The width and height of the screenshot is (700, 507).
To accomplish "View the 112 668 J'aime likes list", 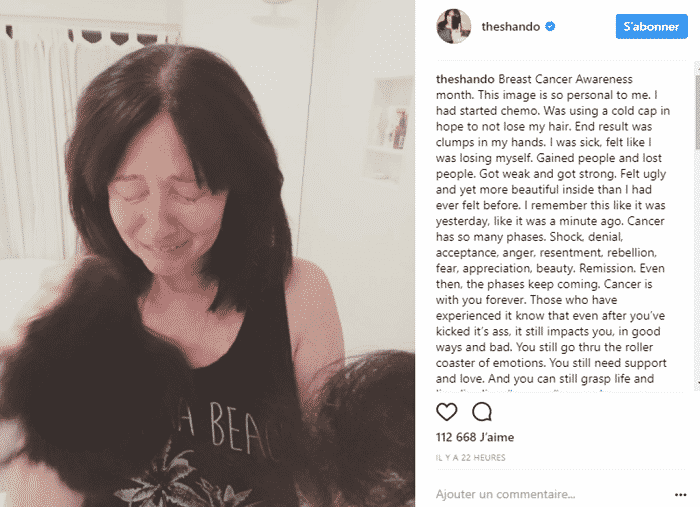I will pos(475,437).
